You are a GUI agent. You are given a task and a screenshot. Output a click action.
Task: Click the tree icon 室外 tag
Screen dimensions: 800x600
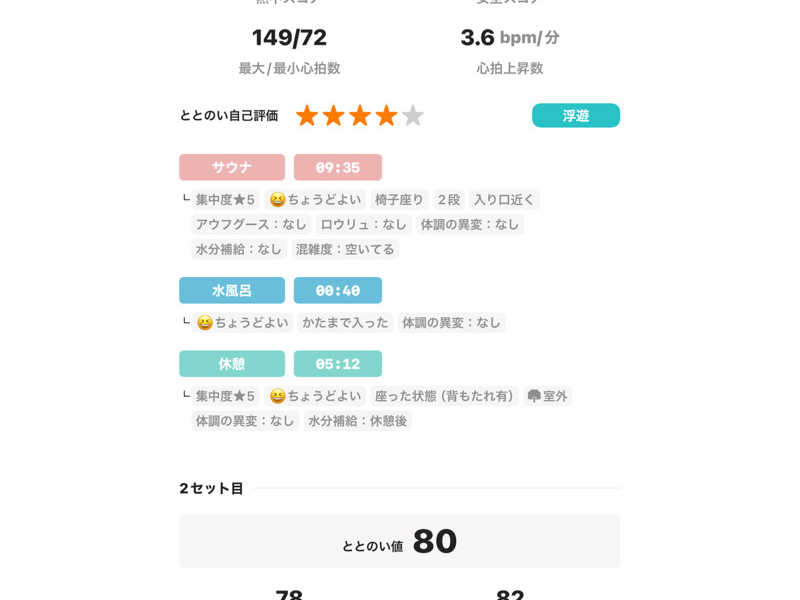point(547,396)
